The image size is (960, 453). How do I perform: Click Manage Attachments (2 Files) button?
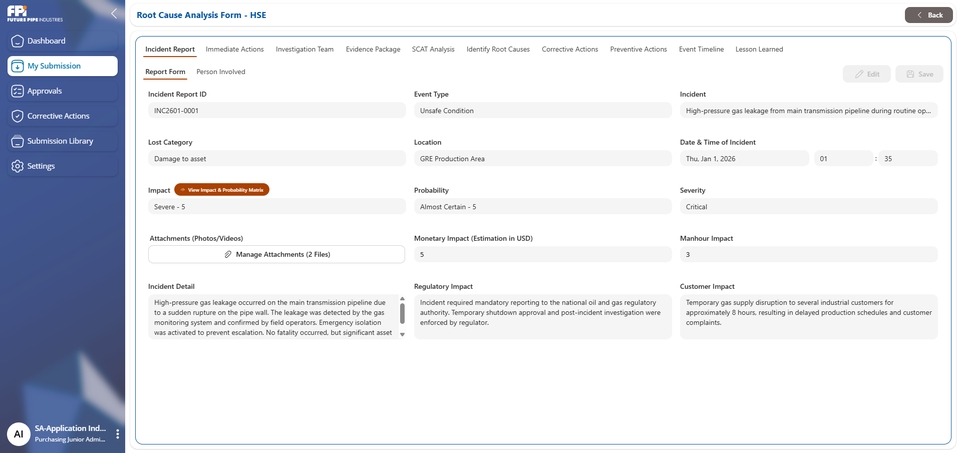(x=276, y=254)
